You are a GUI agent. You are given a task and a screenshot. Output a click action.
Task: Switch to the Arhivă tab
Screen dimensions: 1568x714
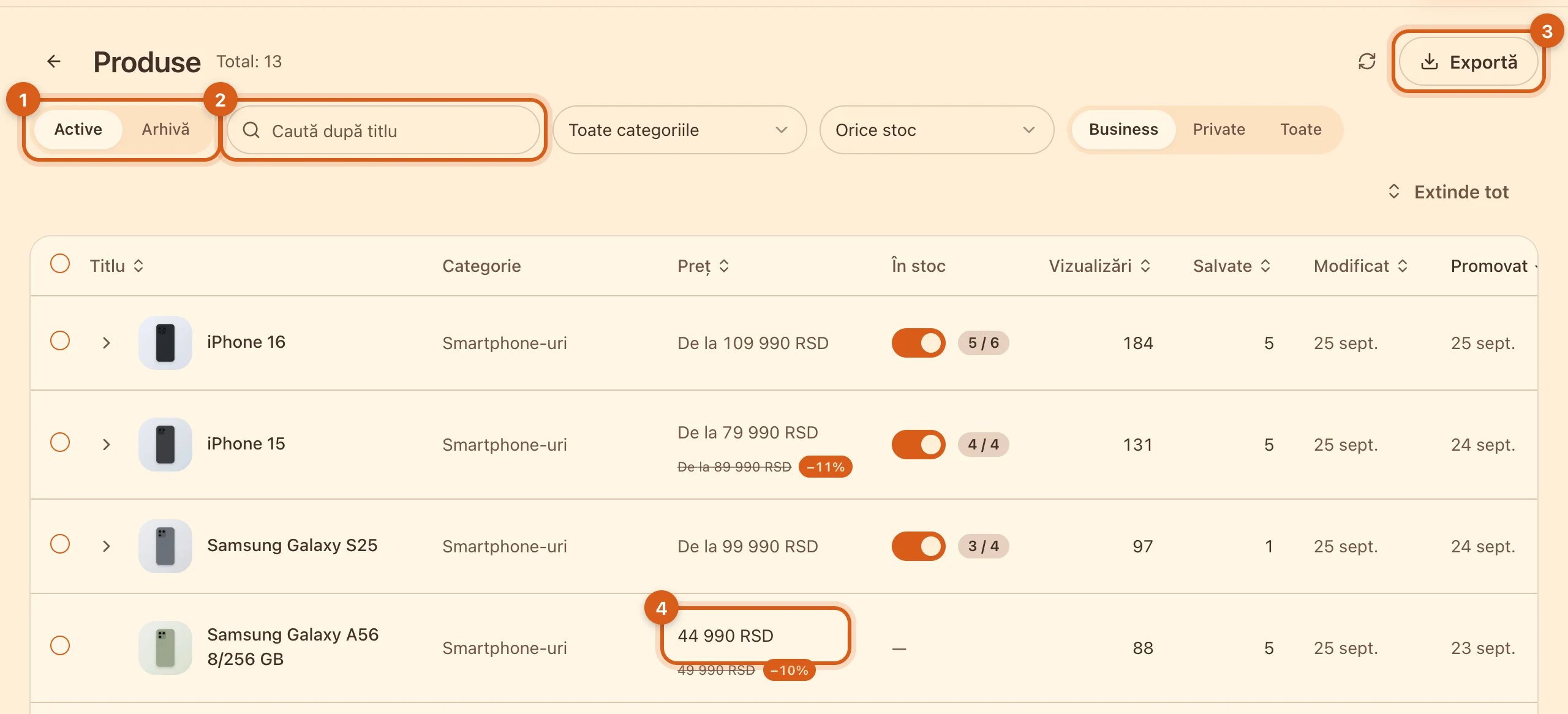pyautogui.click(x=165, y=129)
